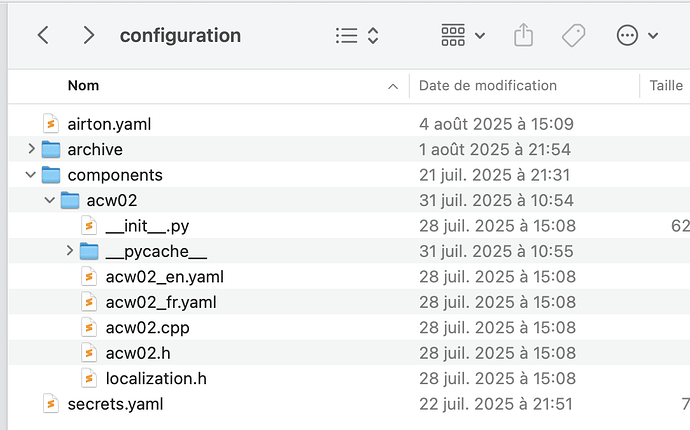Select the airton.yaml file icon
Screen dimensions: 690x430
pos(51,124)
